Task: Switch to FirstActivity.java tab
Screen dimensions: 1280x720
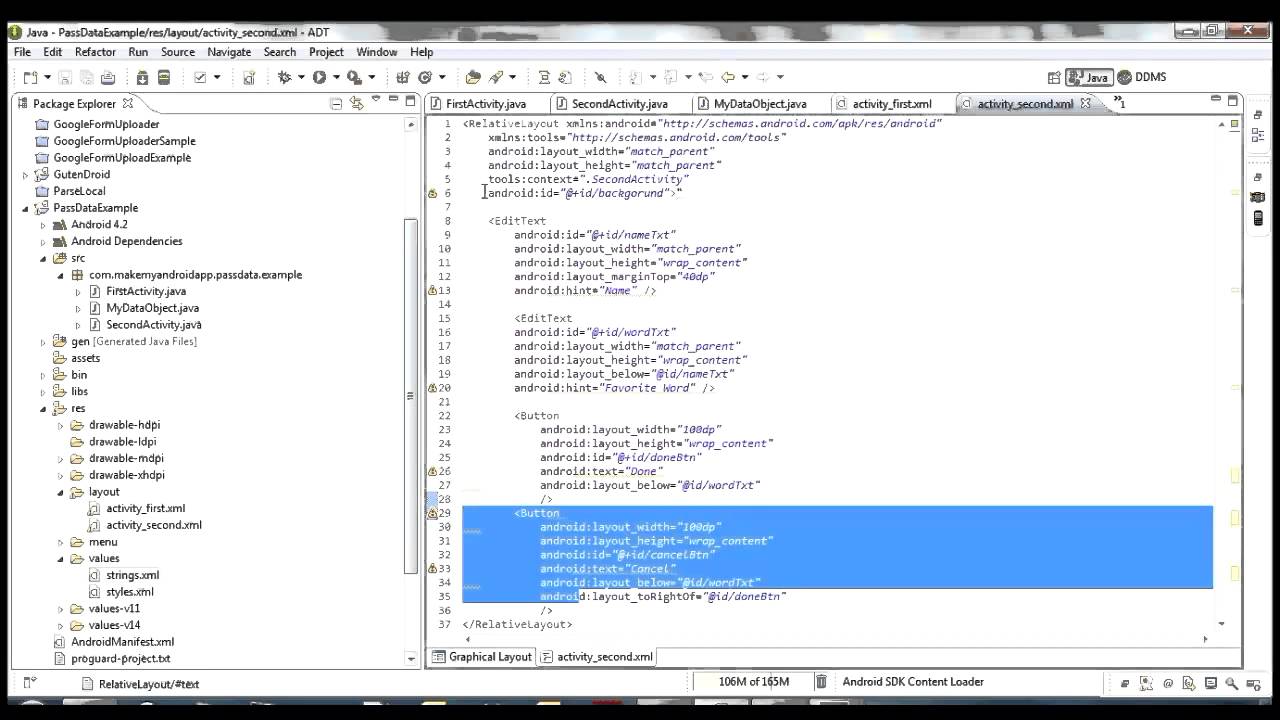Action: click(485, 104)
